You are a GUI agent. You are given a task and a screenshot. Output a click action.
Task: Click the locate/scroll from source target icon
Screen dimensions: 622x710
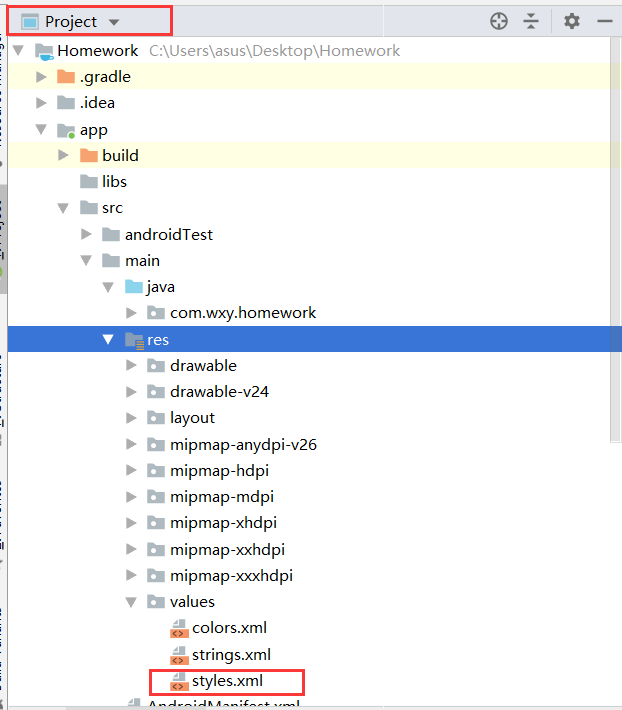tap(499, 21)
